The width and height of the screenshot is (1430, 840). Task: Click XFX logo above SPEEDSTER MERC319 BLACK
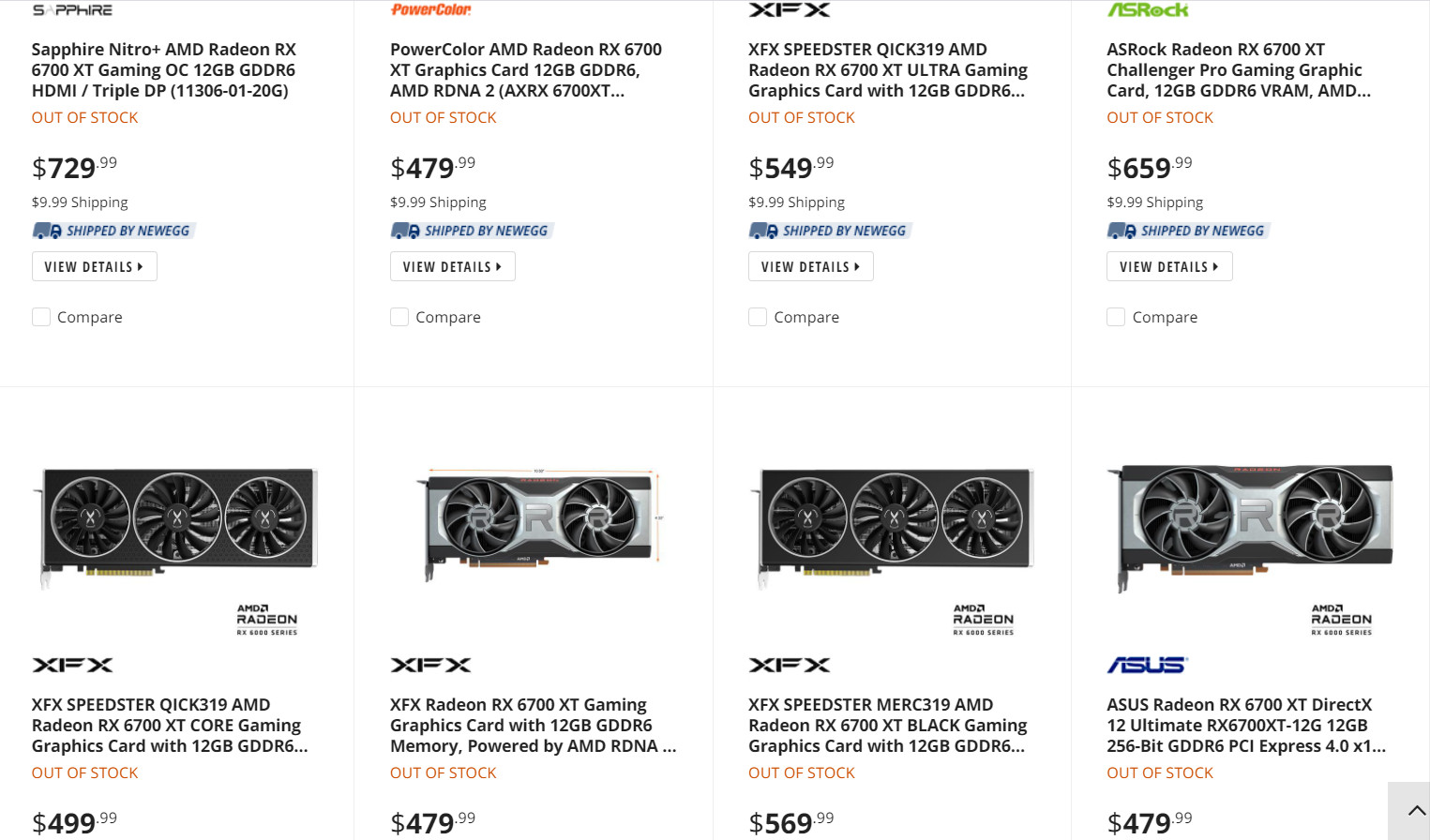(x=789, y=665)
